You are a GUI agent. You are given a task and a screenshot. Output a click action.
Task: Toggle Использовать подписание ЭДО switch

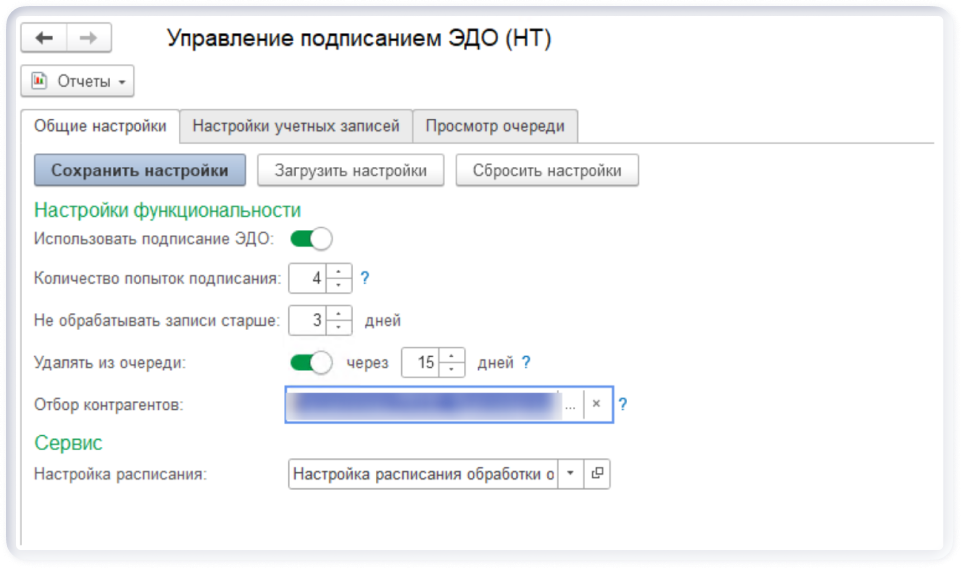(x=310, y=239)
